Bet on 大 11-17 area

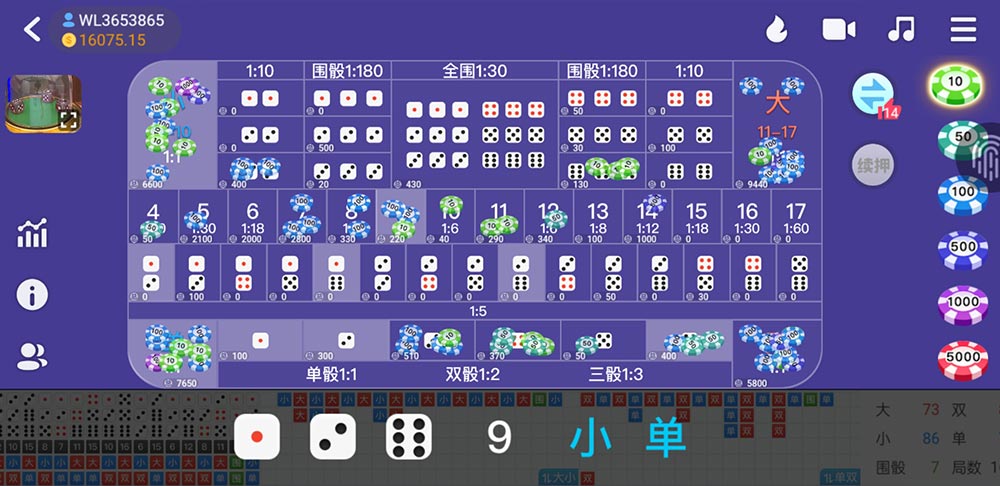click(778, 125)
